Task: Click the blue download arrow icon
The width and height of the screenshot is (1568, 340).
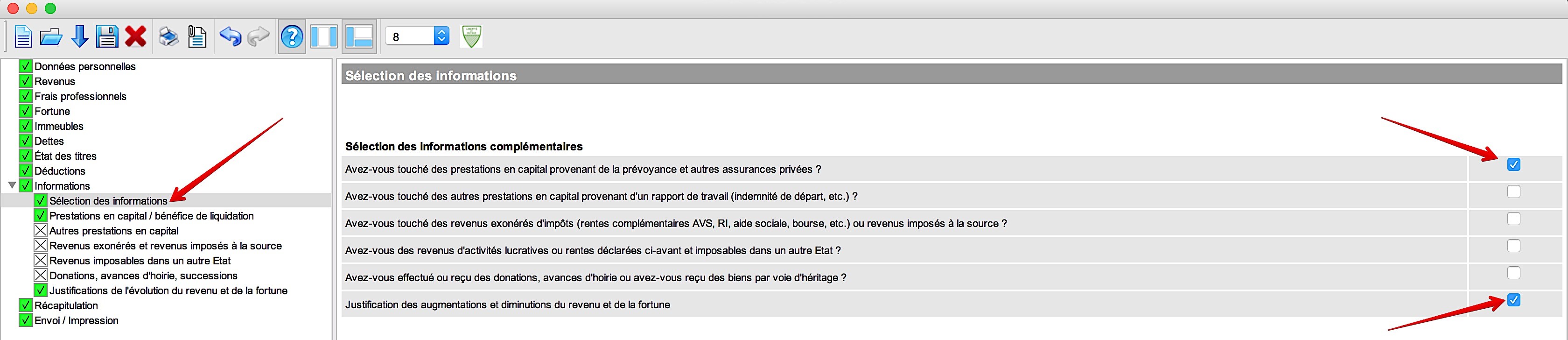Action: click(x=80, y=36)
